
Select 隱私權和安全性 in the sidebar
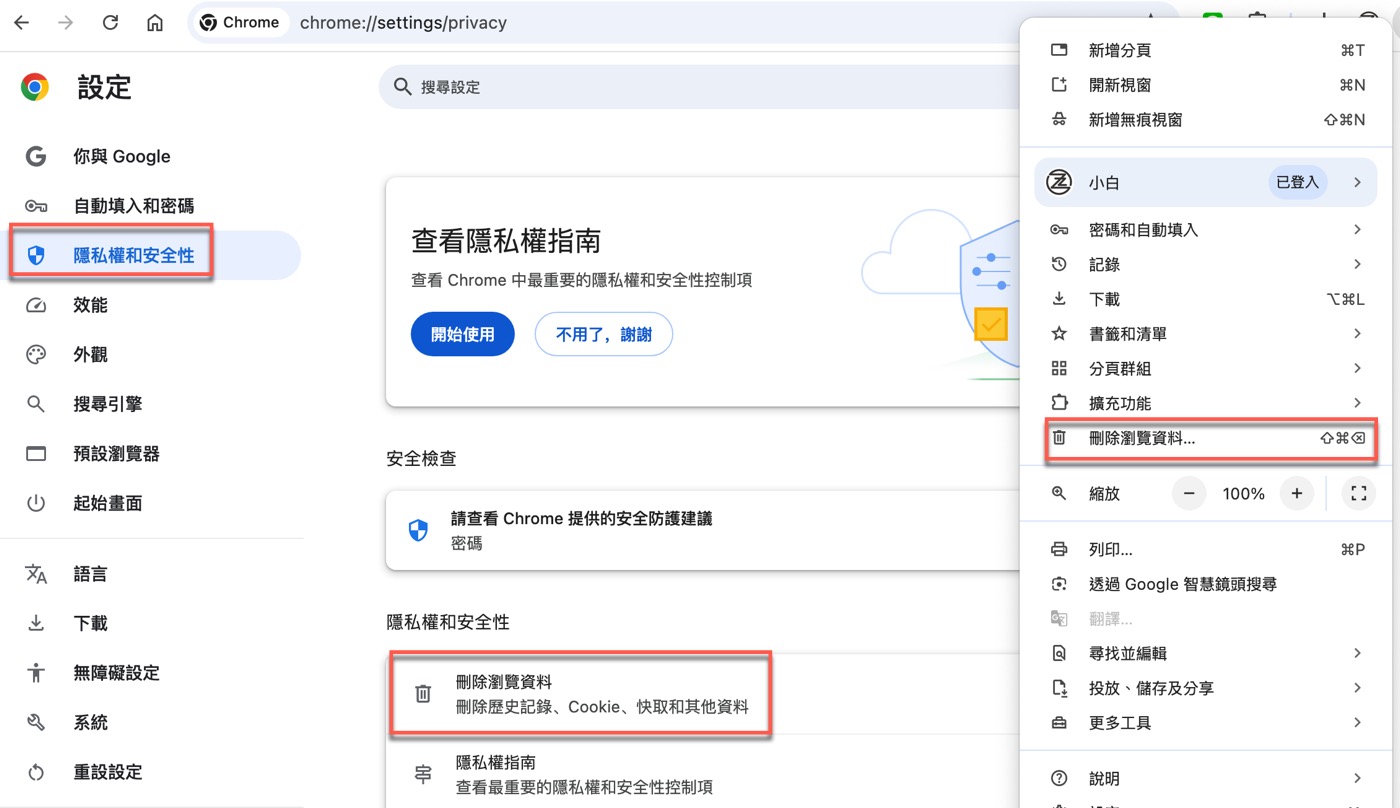(150, 256)
